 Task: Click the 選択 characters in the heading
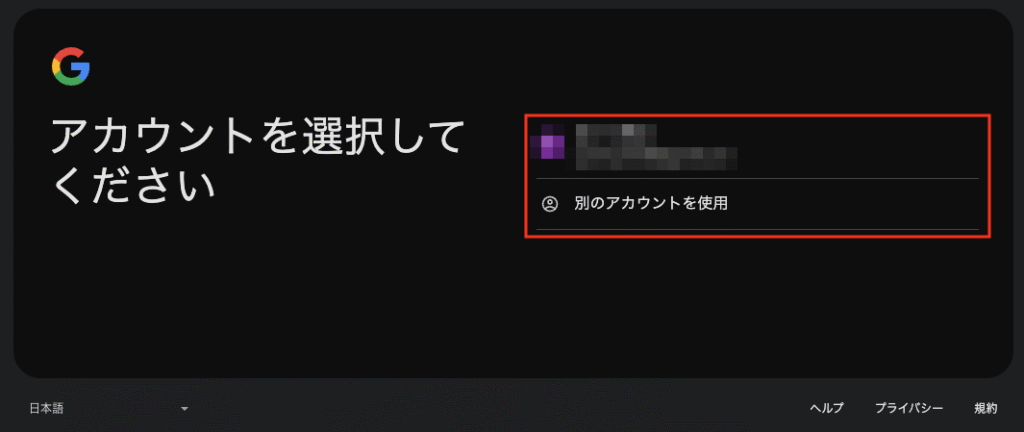click(343, 137)
